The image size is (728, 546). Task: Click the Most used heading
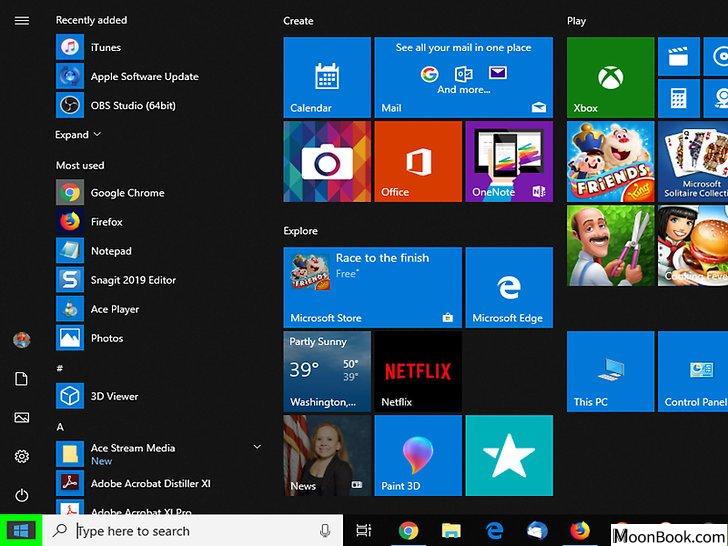tap(80, 165)
